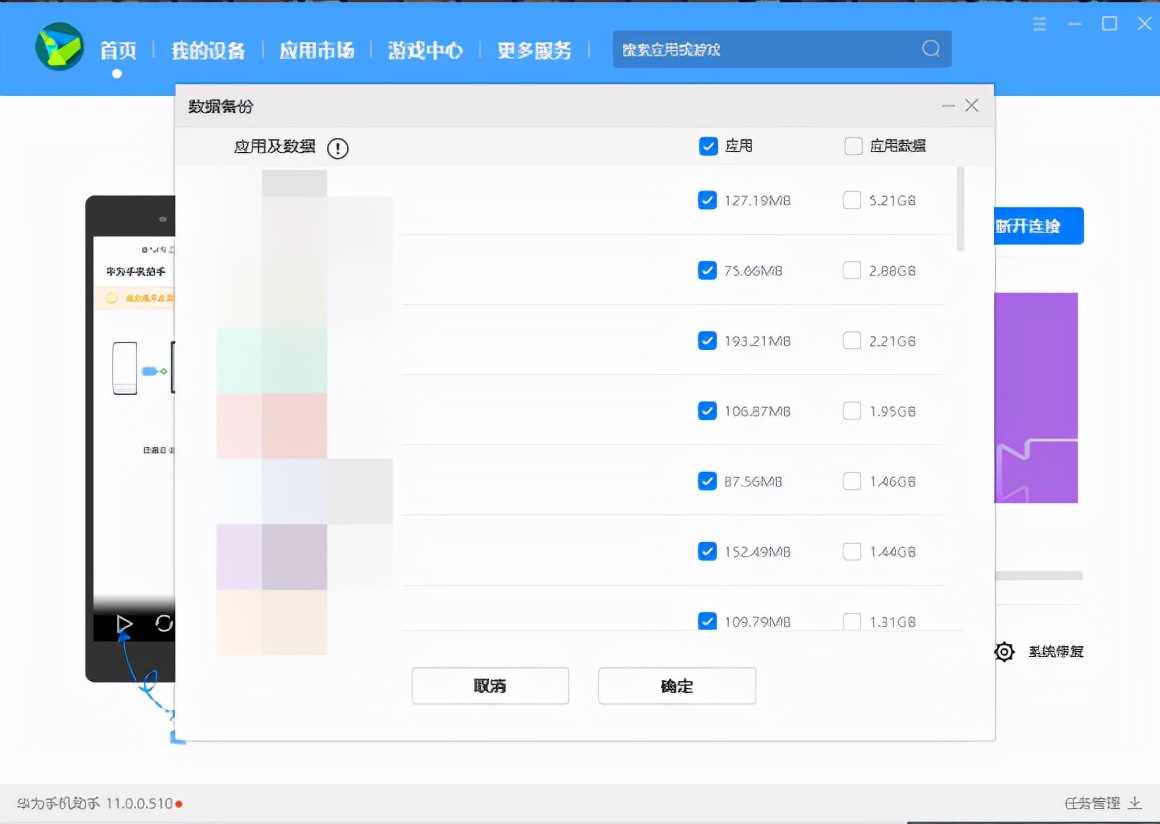Disable the 75.66MB app checkbox
The height and width of the screenshot is (824, 1160).
click(708, 270)
